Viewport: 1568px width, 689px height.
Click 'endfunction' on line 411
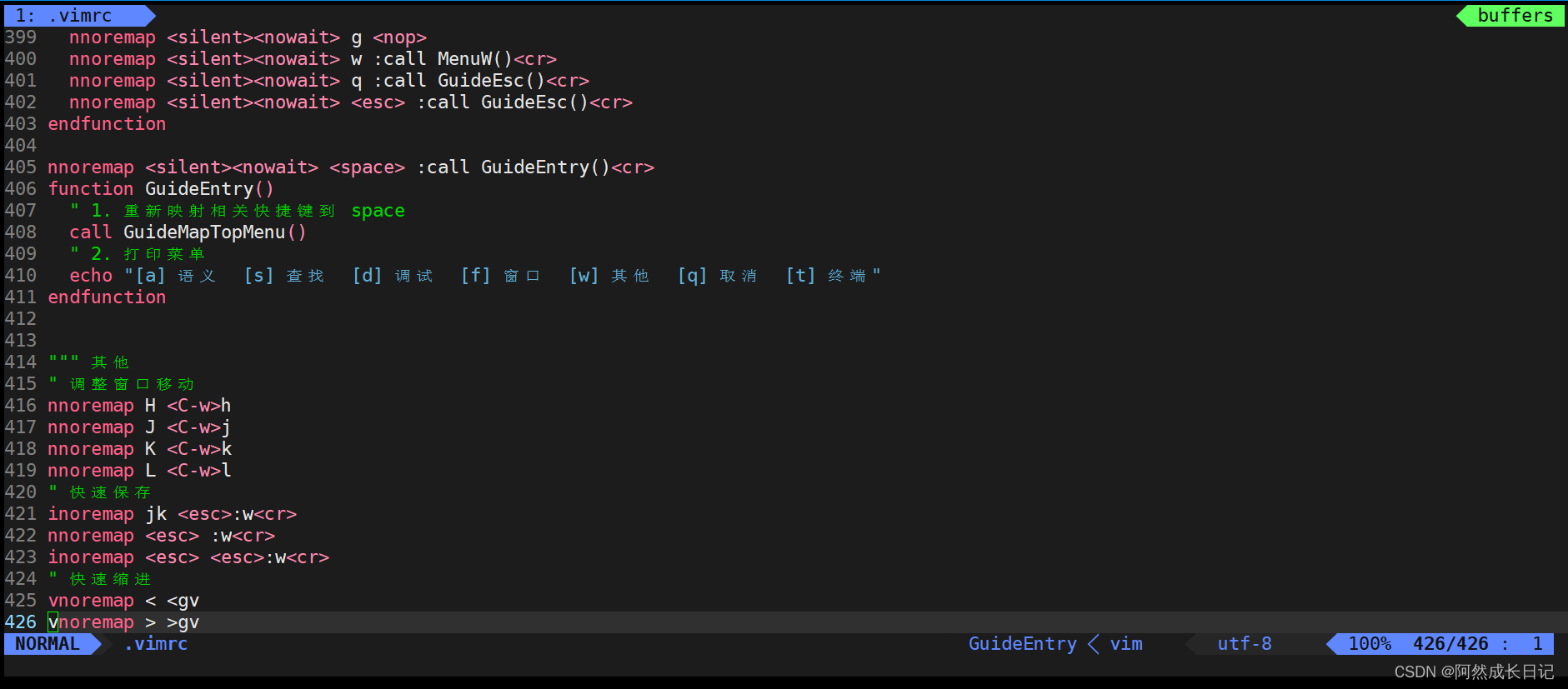coord(107,297)
